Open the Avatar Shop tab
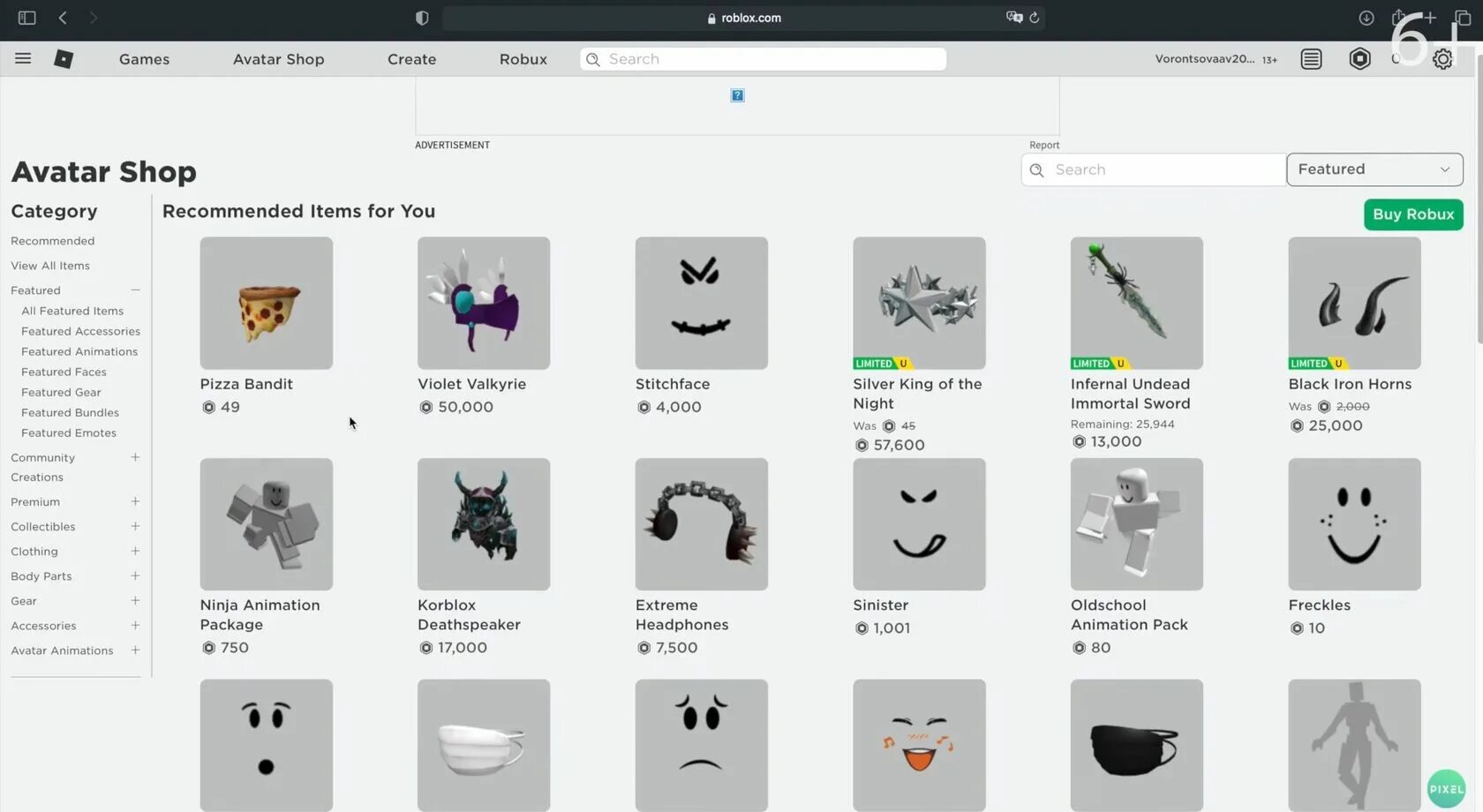Viewport: 1483px width, 812px height. pyautogui.click(x=278, y=59)
